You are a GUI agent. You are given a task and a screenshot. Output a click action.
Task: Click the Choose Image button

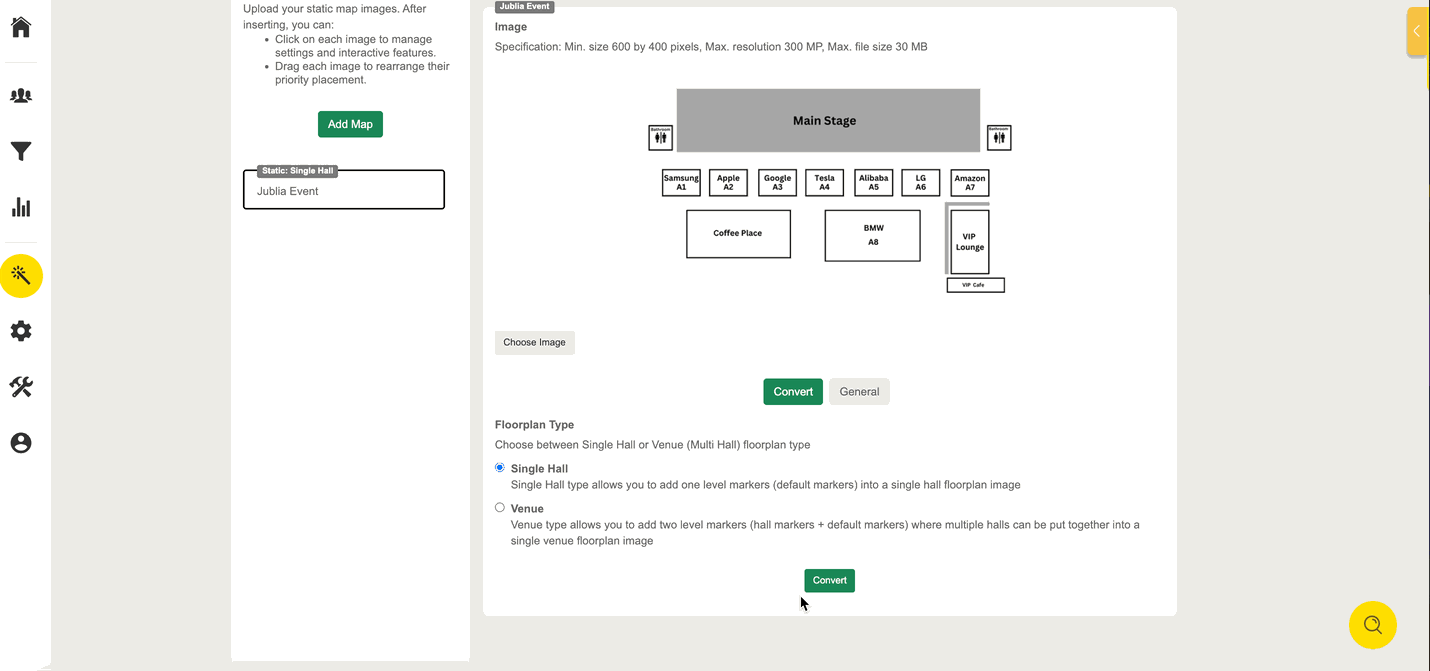(x=534, y=342)
